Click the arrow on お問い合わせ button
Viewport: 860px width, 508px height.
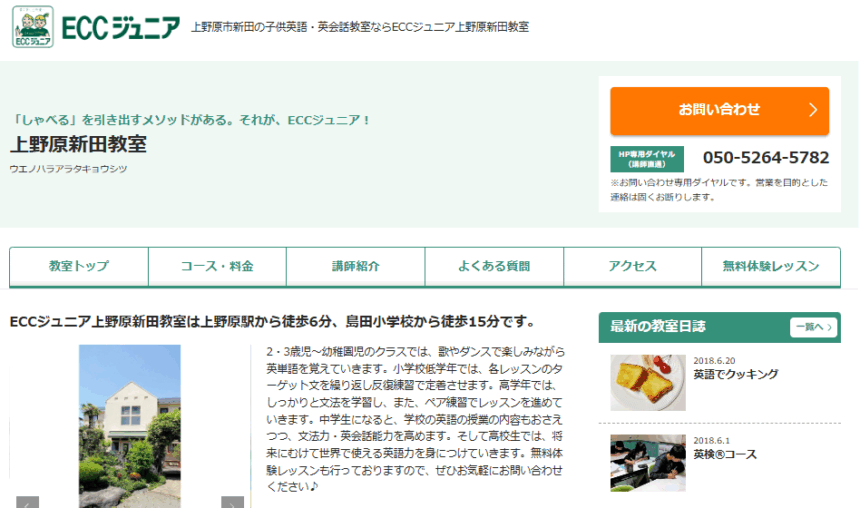pyautogui.click(x=813, y=110)
